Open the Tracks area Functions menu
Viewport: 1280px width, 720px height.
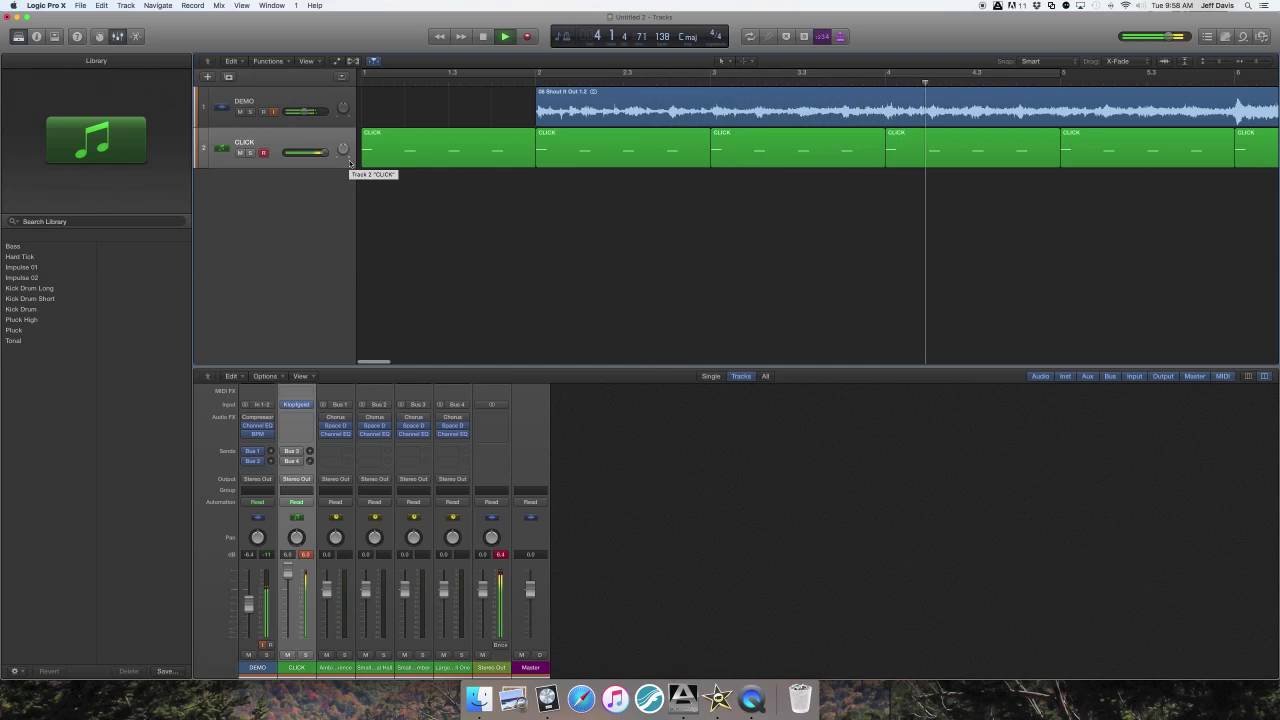(x=269, y=61)
